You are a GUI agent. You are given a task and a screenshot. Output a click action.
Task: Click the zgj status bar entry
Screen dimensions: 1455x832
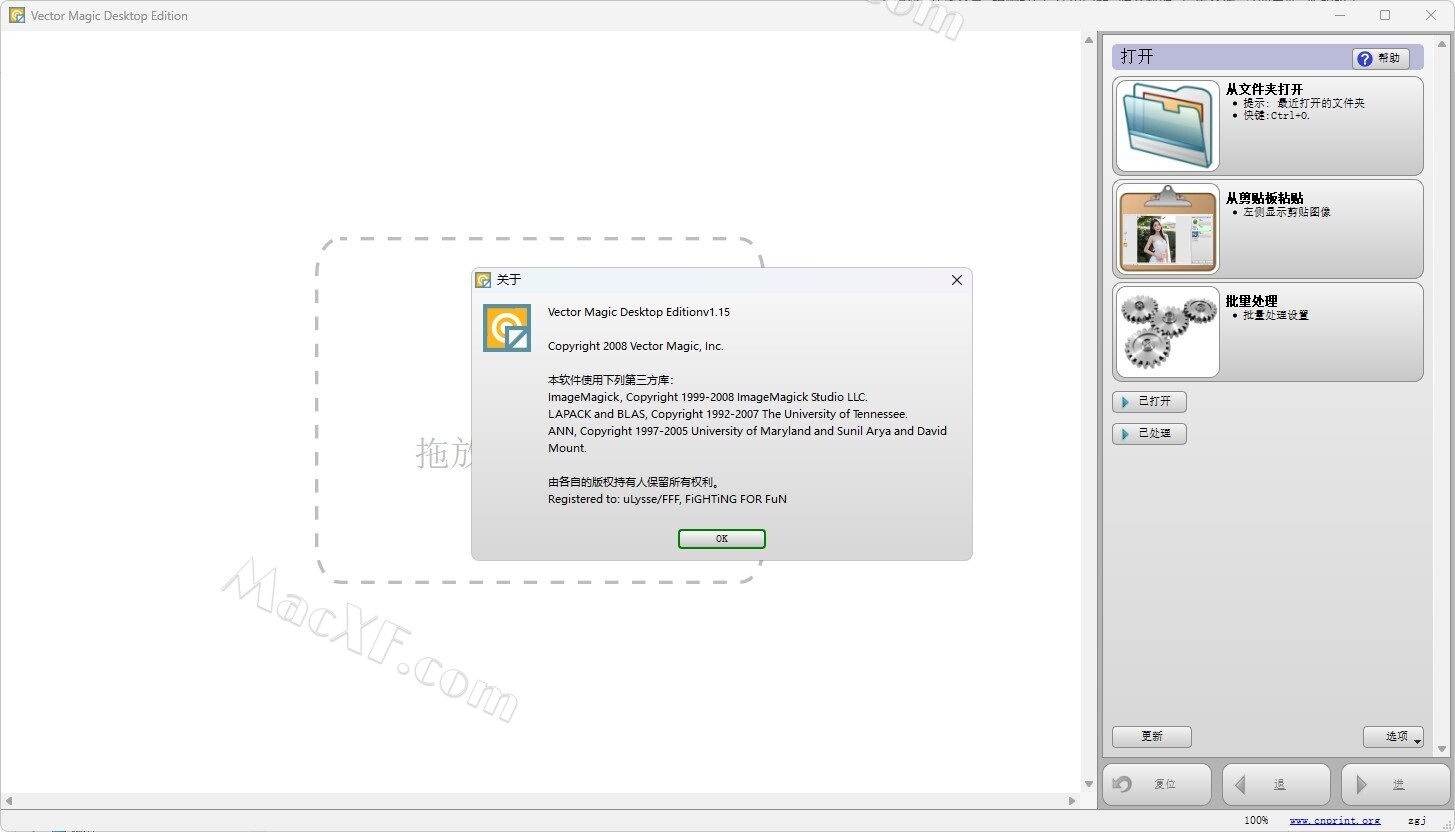pyautogui.click(x=1417, y=821)
